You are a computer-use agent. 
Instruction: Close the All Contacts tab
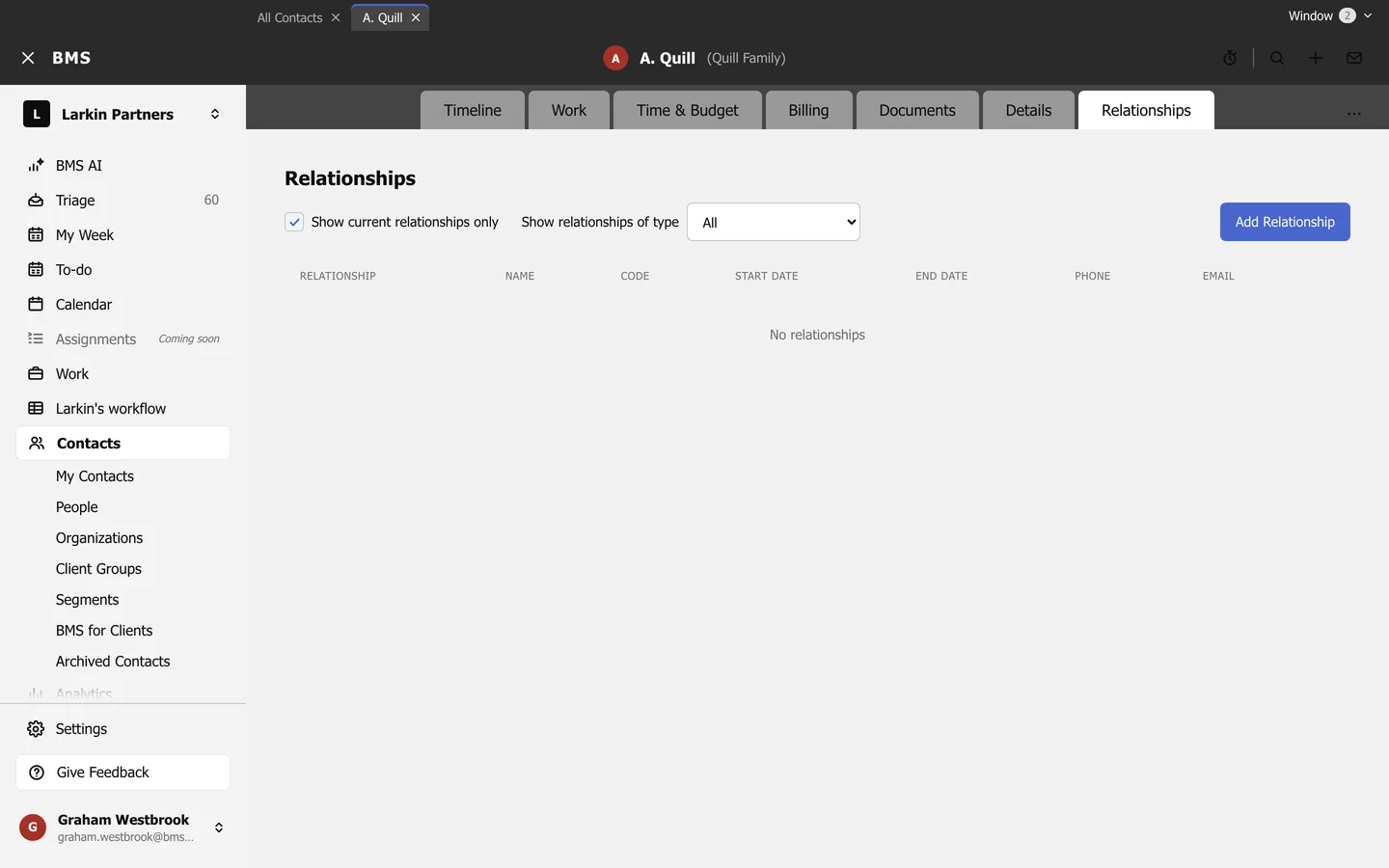336,17
